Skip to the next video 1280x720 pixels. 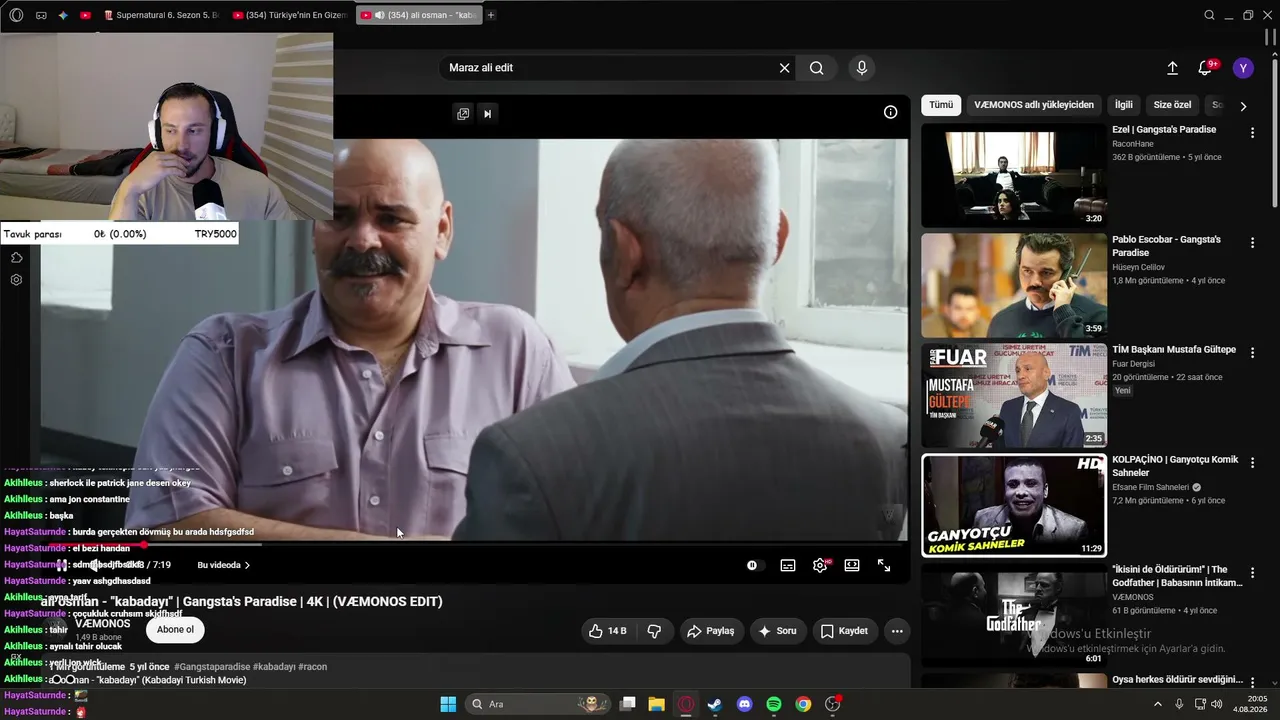pos(488,114)
